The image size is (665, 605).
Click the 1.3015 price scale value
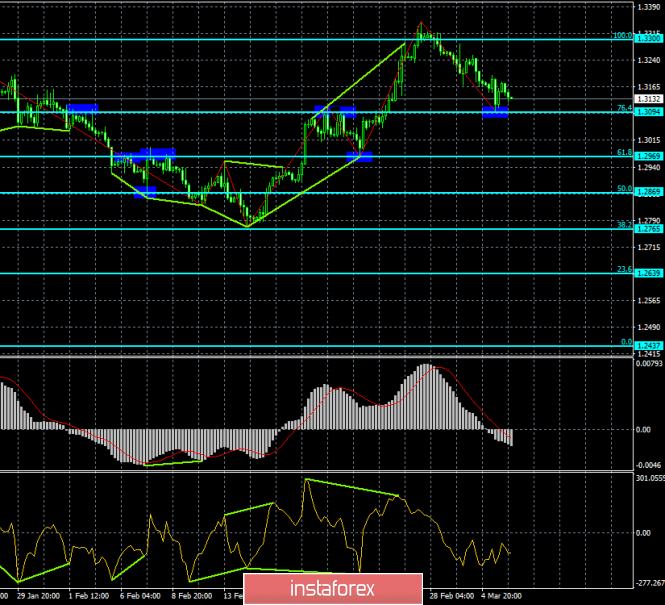coord(649,140)
